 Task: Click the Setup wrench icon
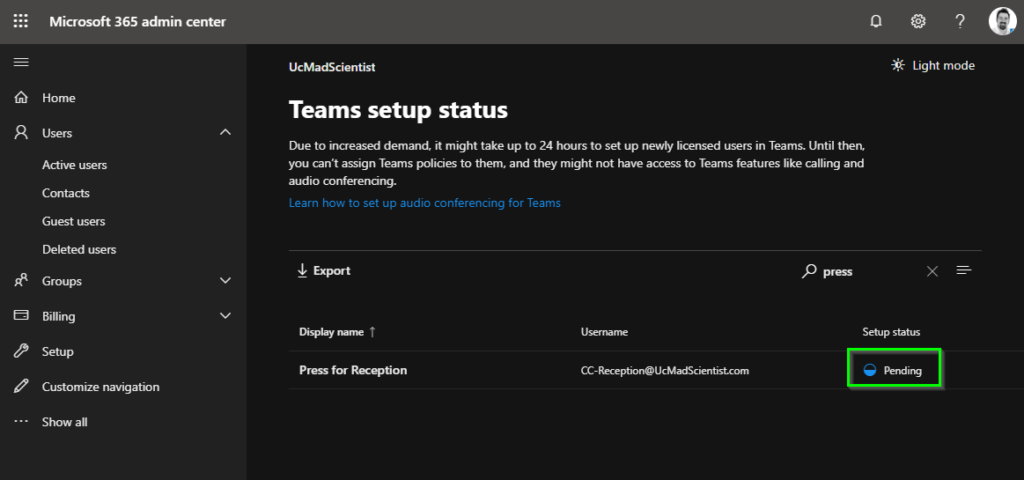(22, 351)
